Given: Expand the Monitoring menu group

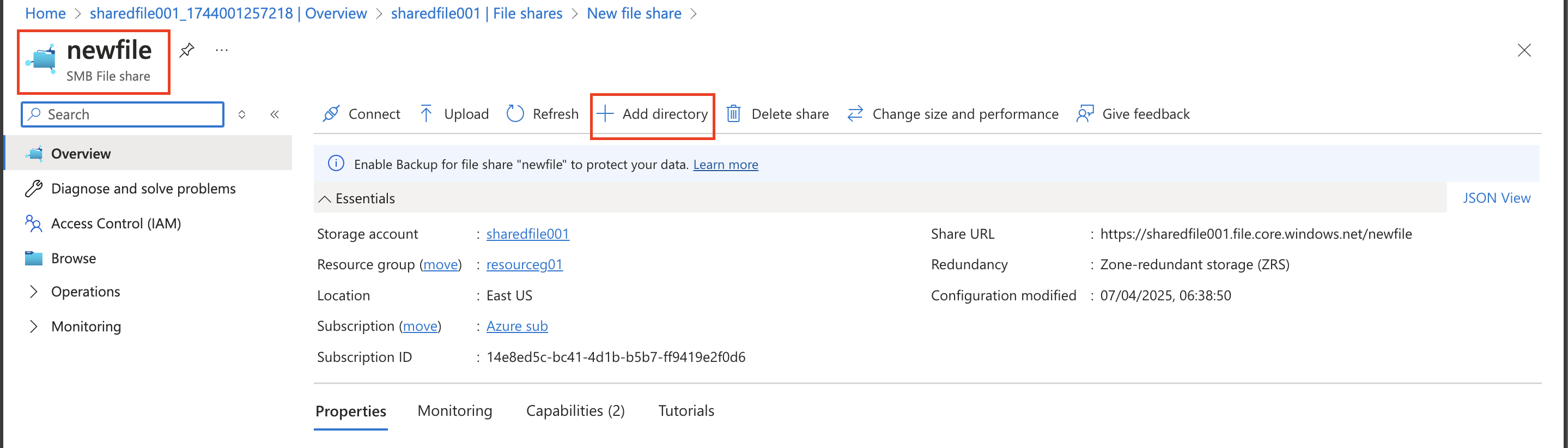Looking at the screenshot, I should (x=33, y=326).
